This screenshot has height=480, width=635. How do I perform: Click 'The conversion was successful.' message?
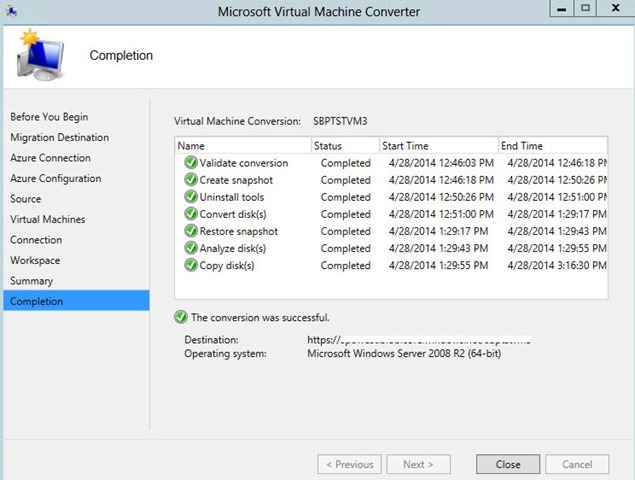tap(260, 317)
